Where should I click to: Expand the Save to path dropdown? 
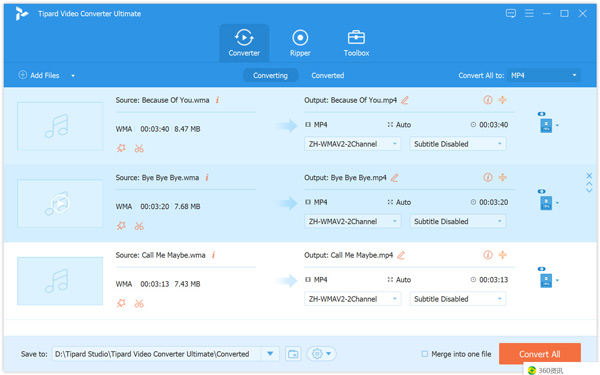270,354
